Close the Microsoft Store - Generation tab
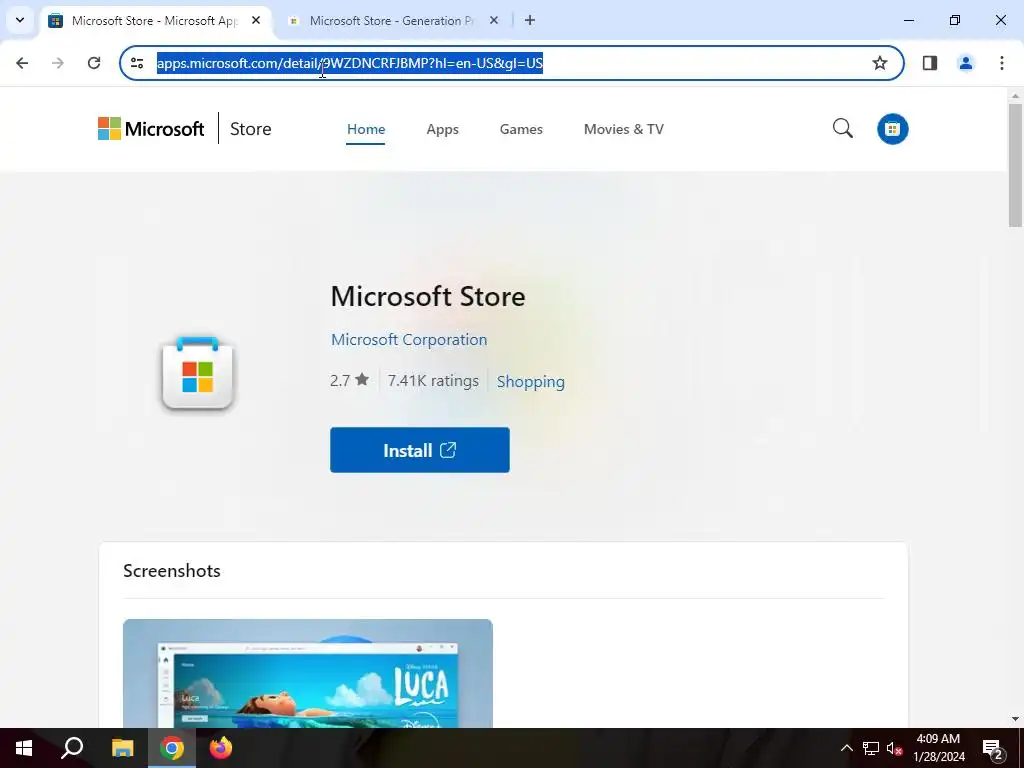This screenshot has width=1024, height=768. coord(494,20)
